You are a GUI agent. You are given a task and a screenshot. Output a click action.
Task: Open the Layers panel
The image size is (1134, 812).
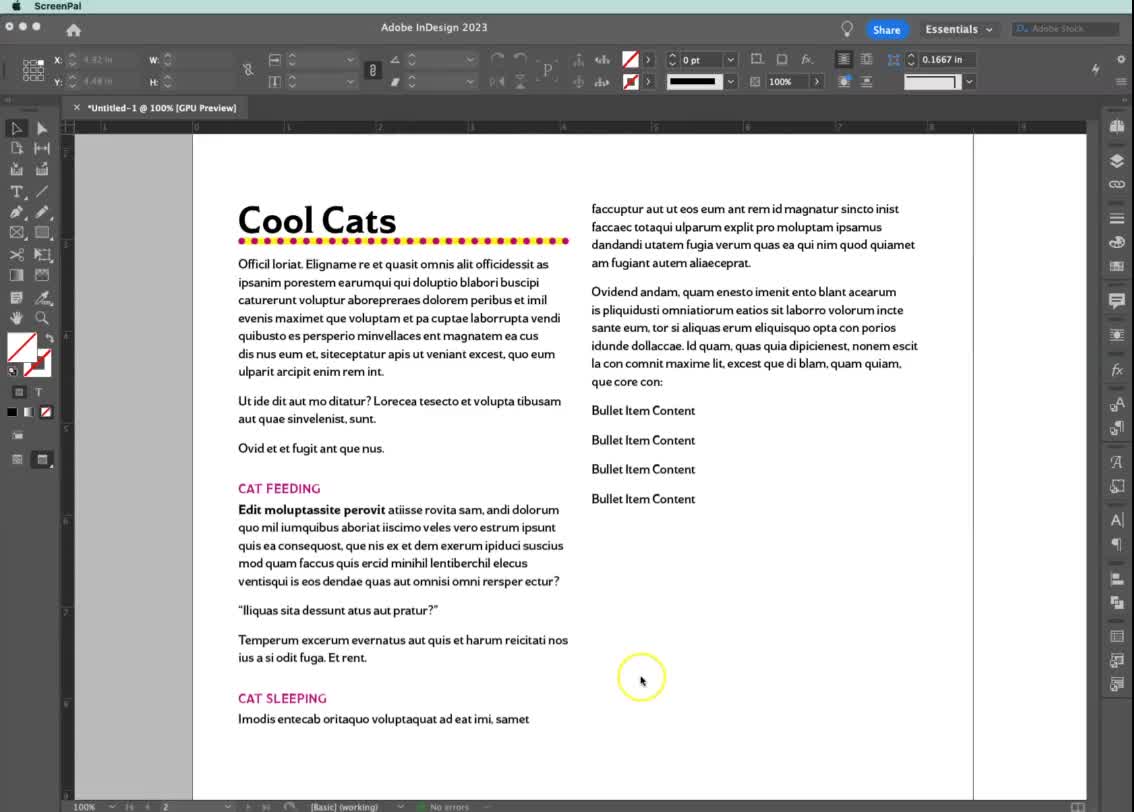pos(1117,161)
